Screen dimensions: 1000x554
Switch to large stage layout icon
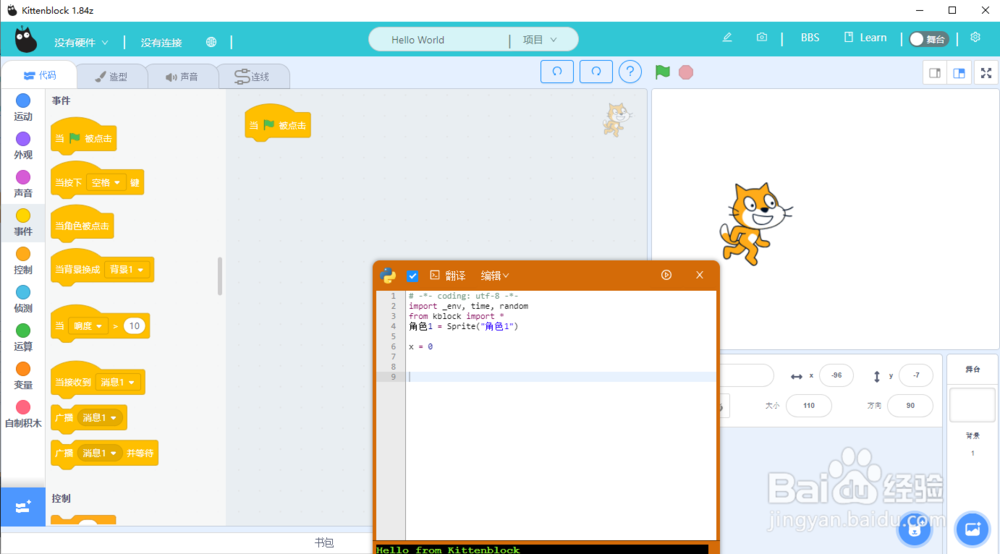[x=959, y=73]
